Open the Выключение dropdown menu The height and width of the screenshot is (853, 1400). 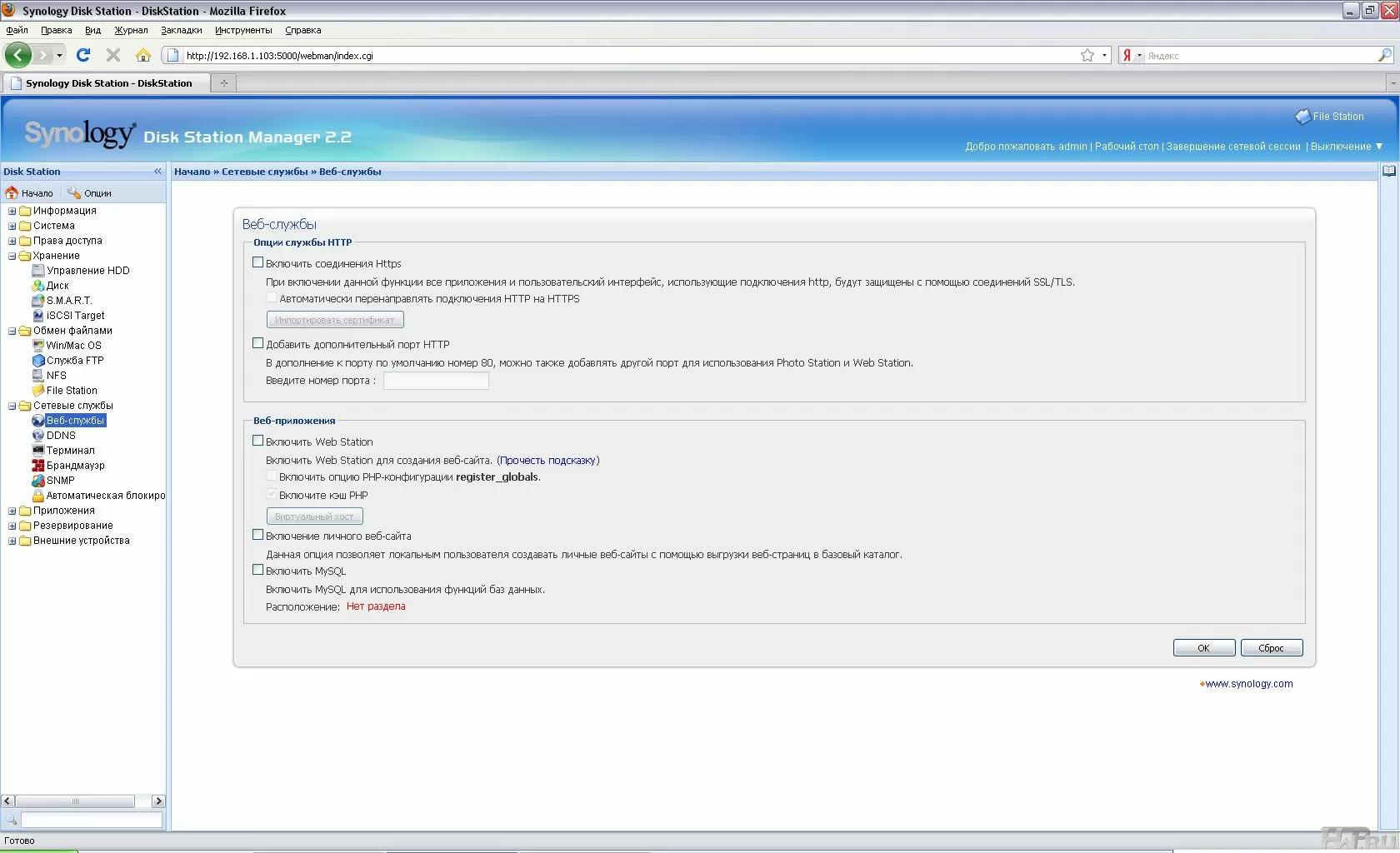click(x=1346, y=147)
